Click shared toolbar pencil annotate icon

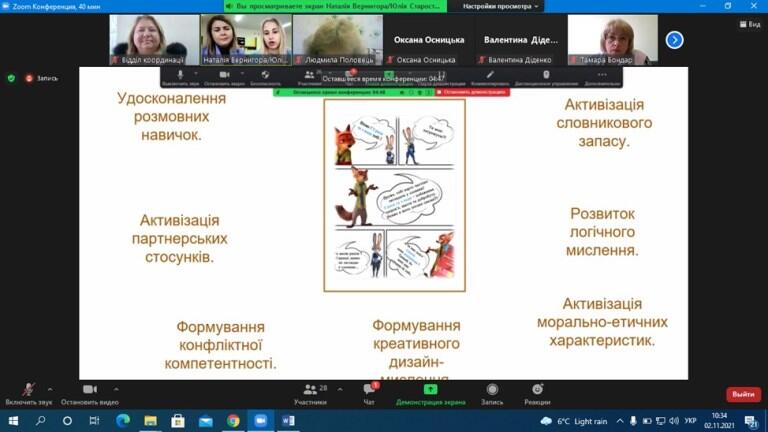[x=490, y=75]
